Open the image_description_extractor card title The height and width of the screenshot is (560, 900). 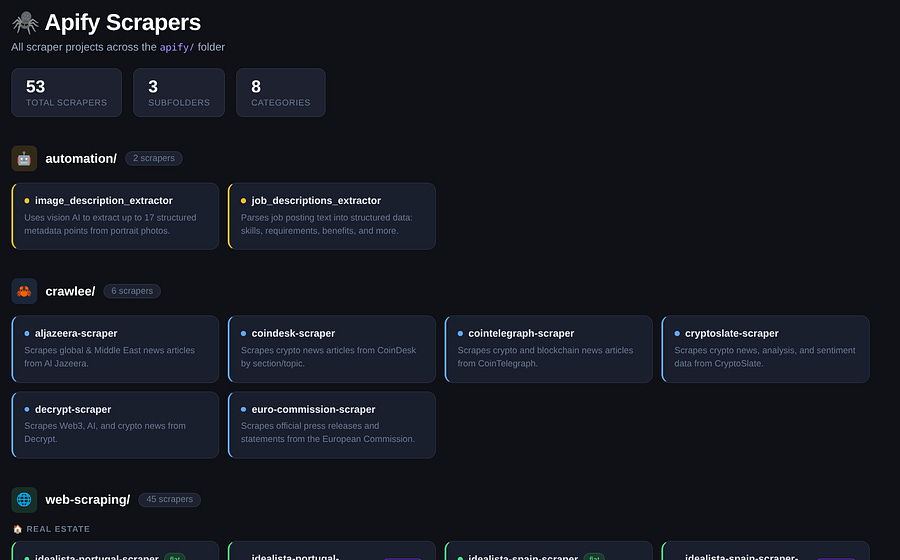pyautogui.click(x=103, y=201)
